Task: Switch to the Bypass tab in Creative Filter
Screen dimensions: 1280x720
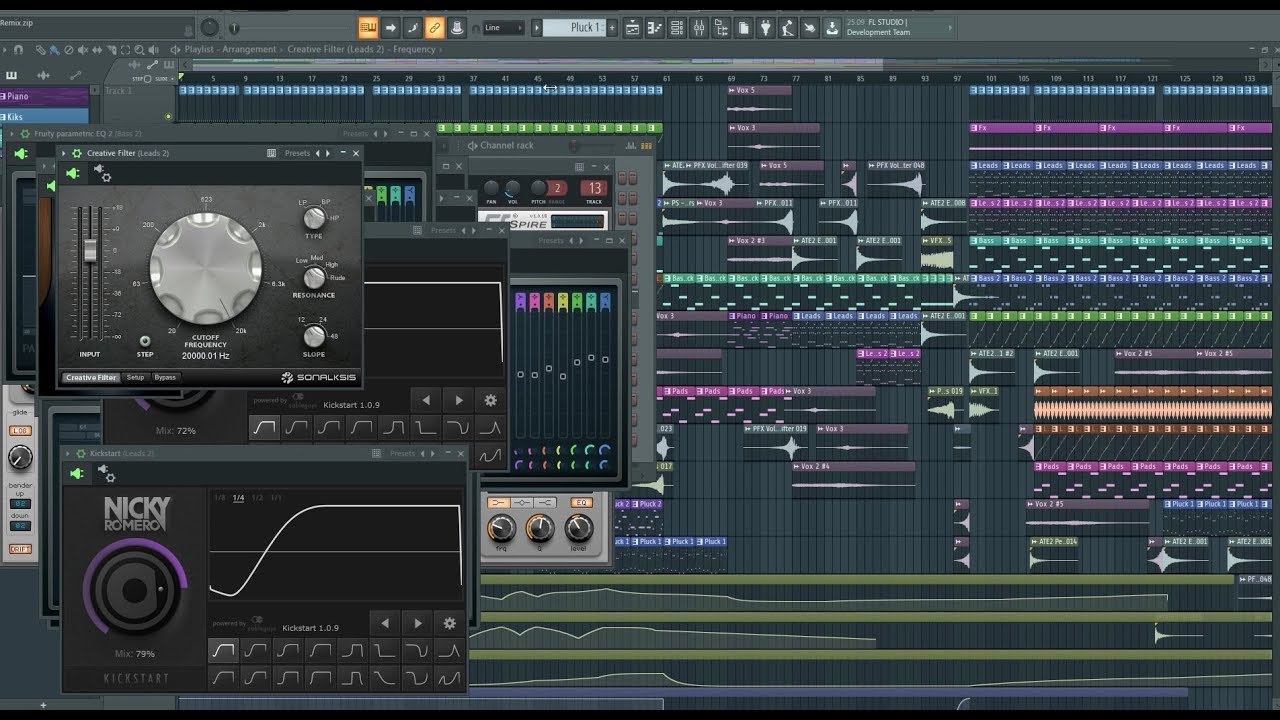Action: pos(165,377)
